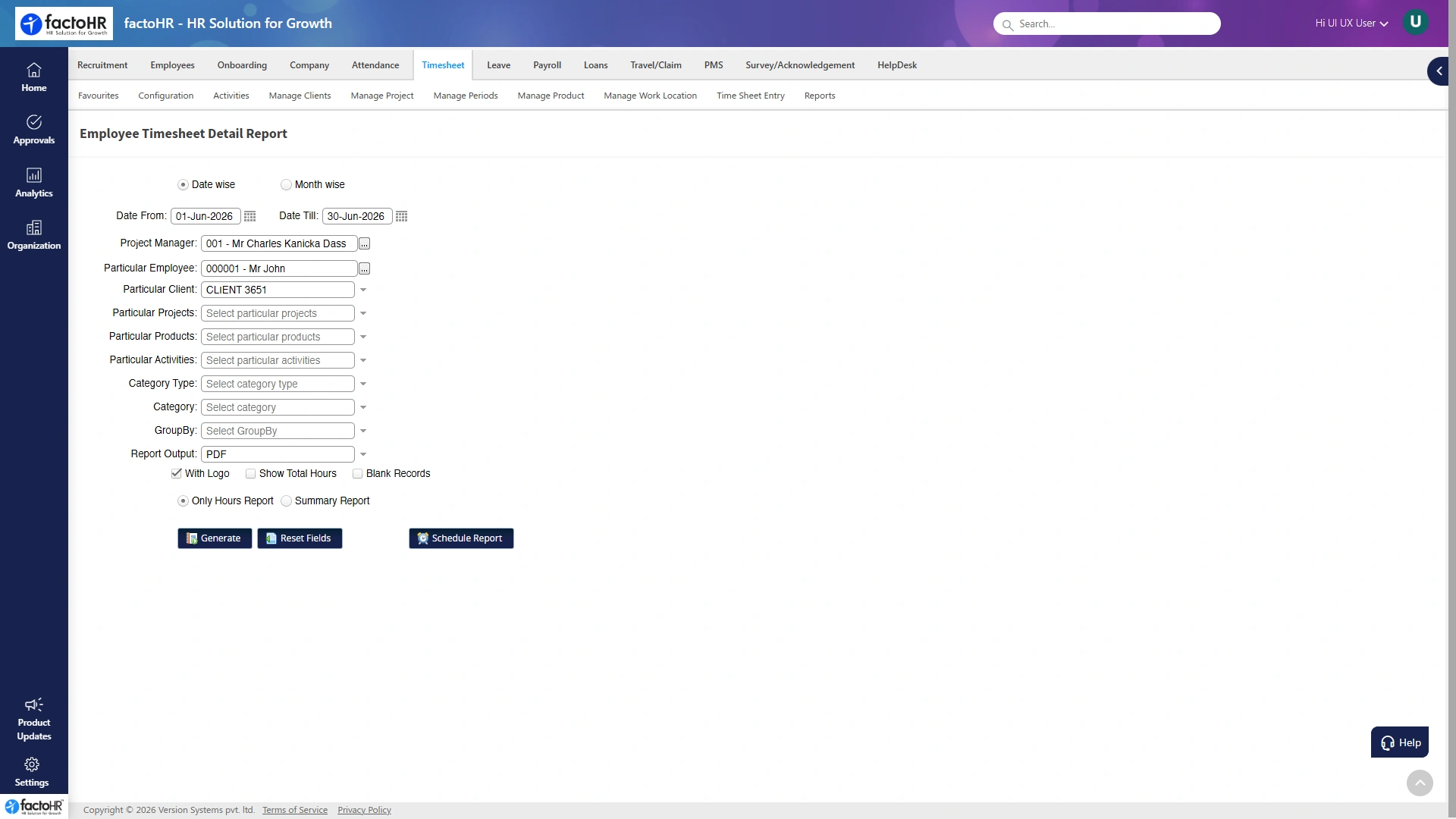Viewport: 1456px width, 819px height.
Task: Click the Generate button
Action: 215,538
